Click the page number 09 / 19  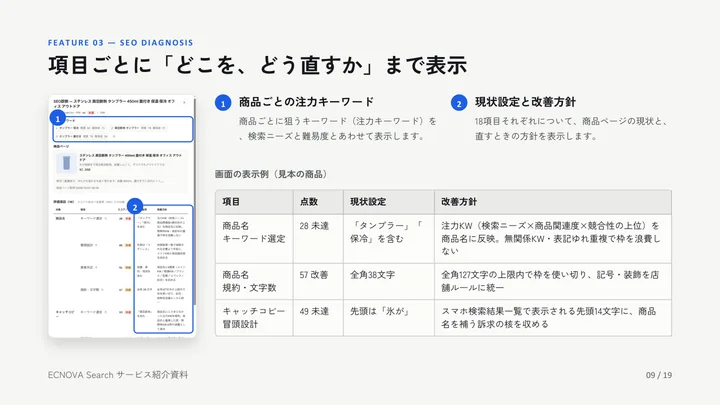pos(658,375)
